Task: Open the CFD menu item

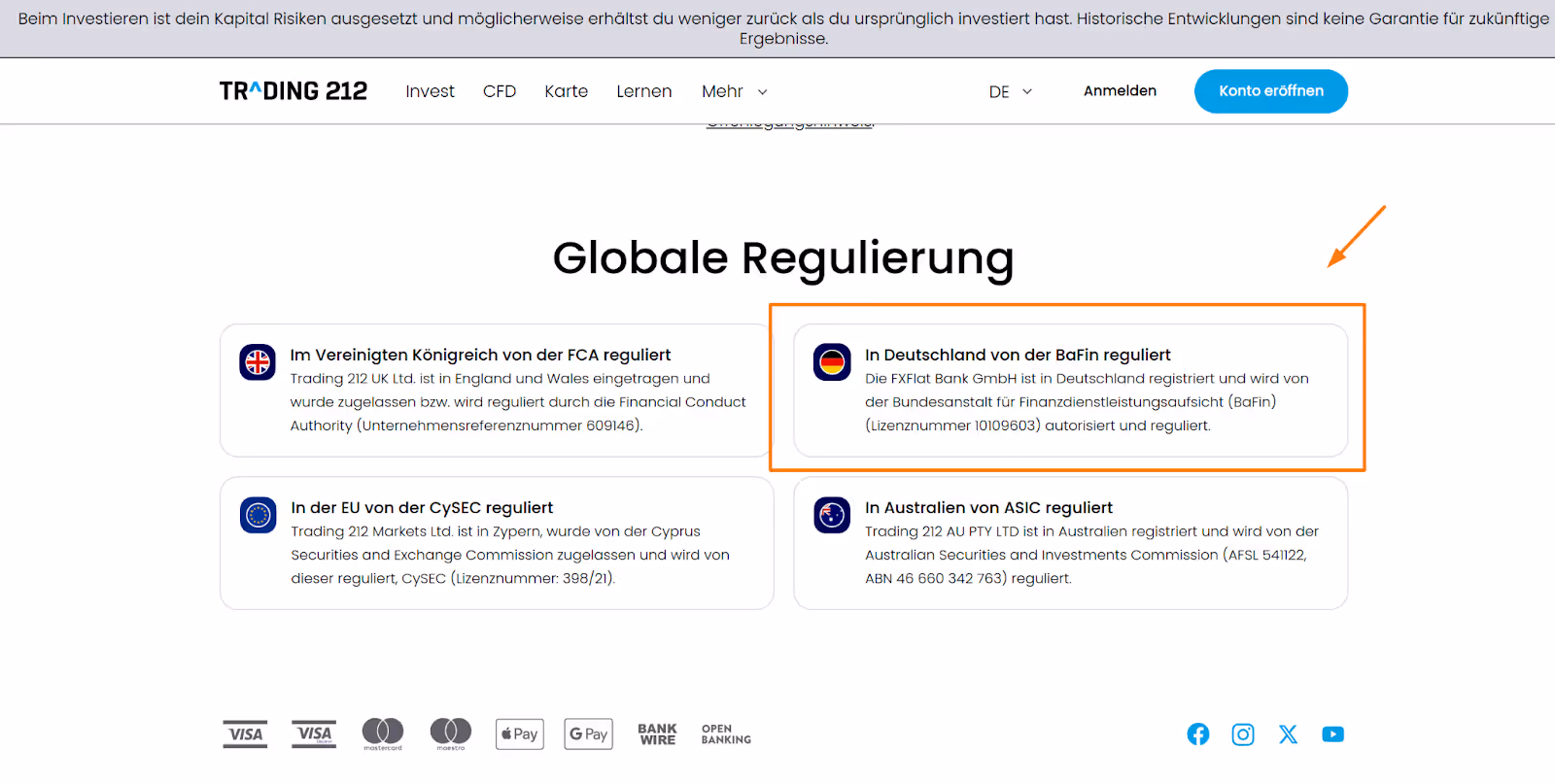Action: 500,91
